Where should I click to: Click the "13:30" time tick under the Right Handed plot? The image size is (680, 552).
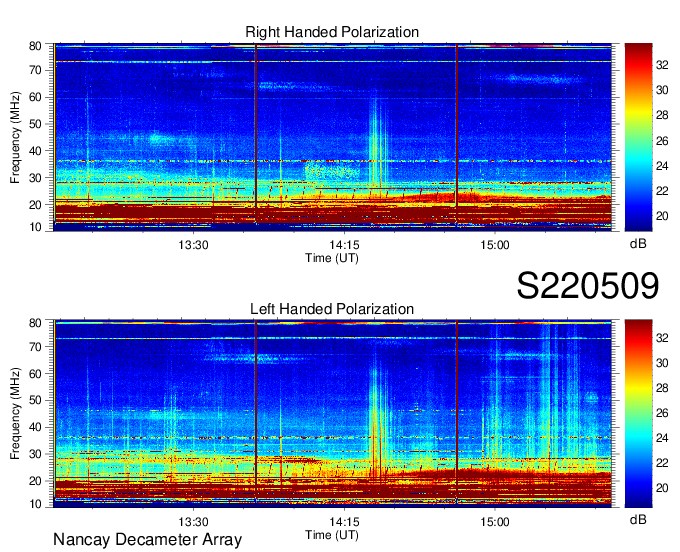coord(193,245)
